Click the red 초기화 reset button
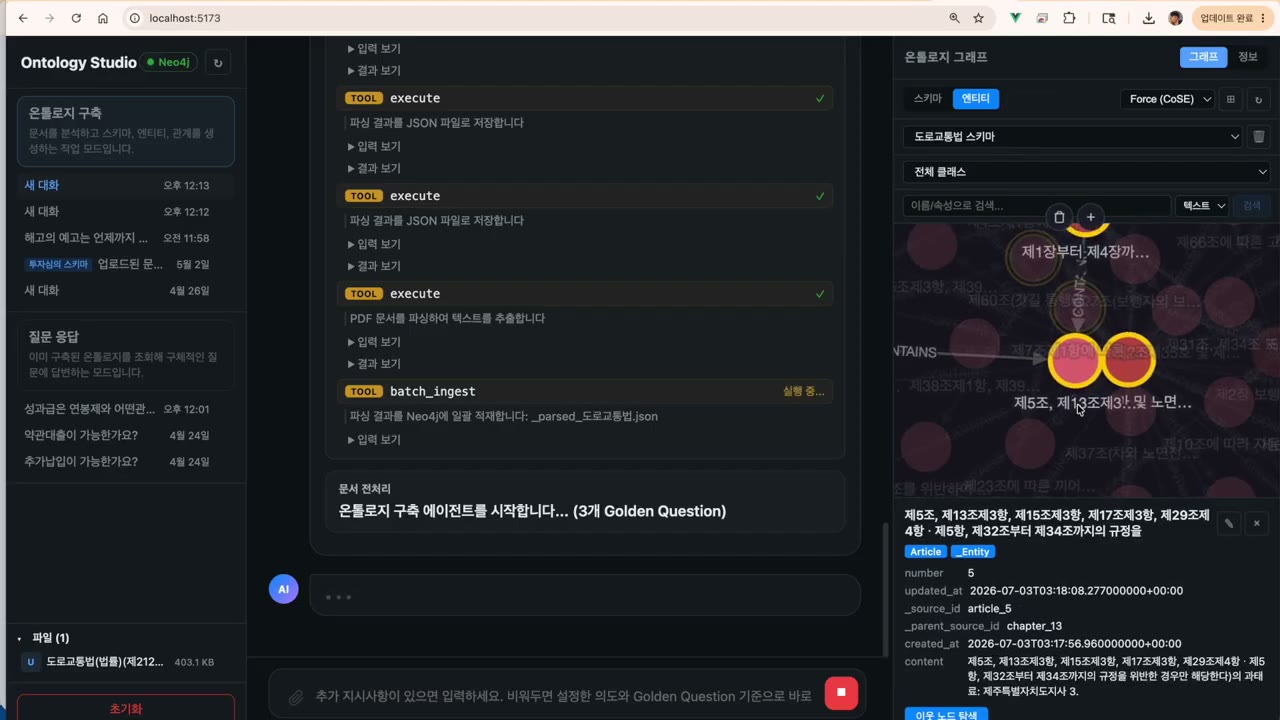Viewport: 1280px width, 720px height. point(126,708)
